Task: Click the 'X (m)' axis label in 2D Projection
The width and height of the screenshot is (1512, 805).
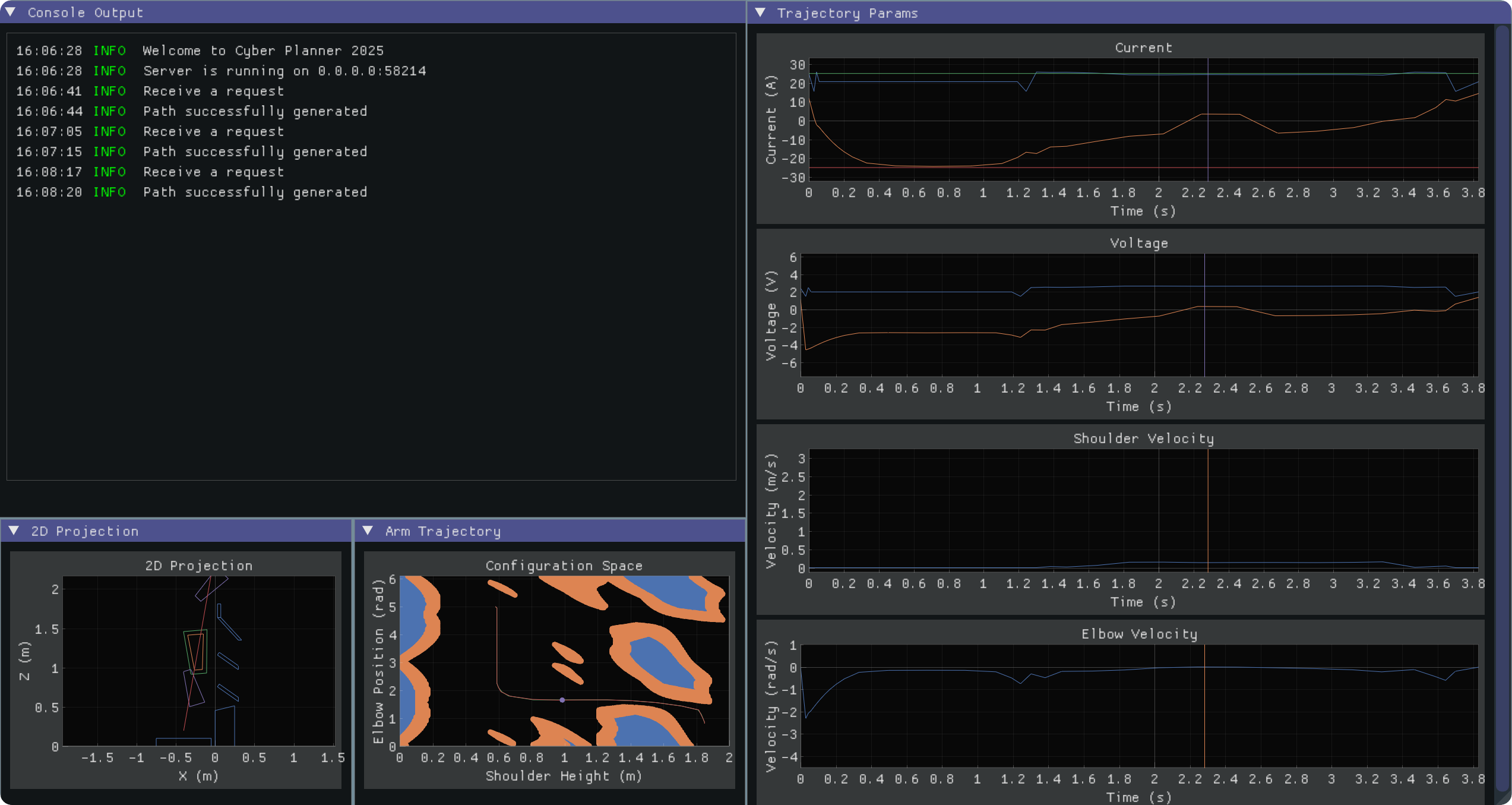Action: (198, 776)
